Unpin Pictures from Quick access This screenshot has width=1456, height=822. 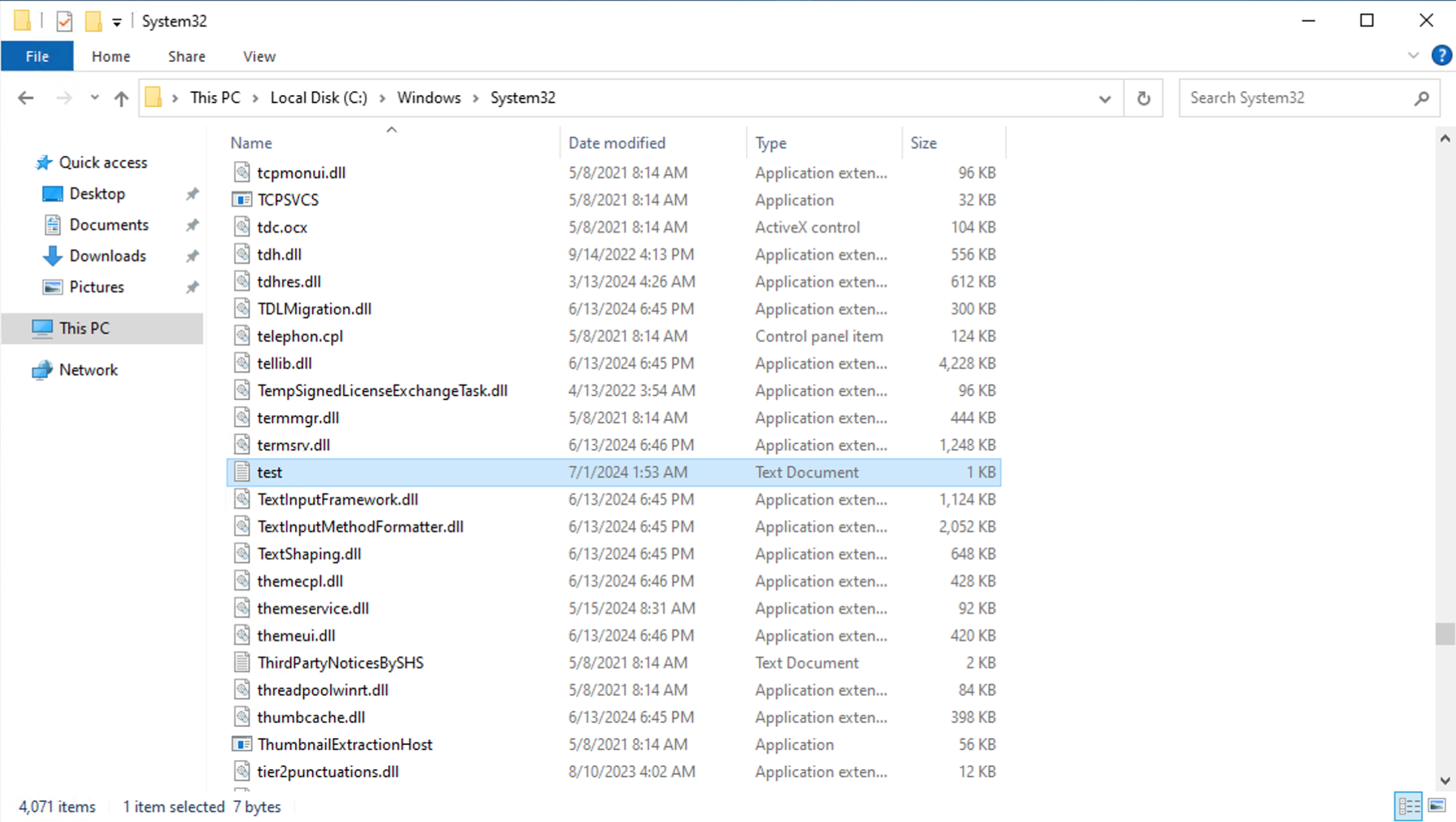192,287
